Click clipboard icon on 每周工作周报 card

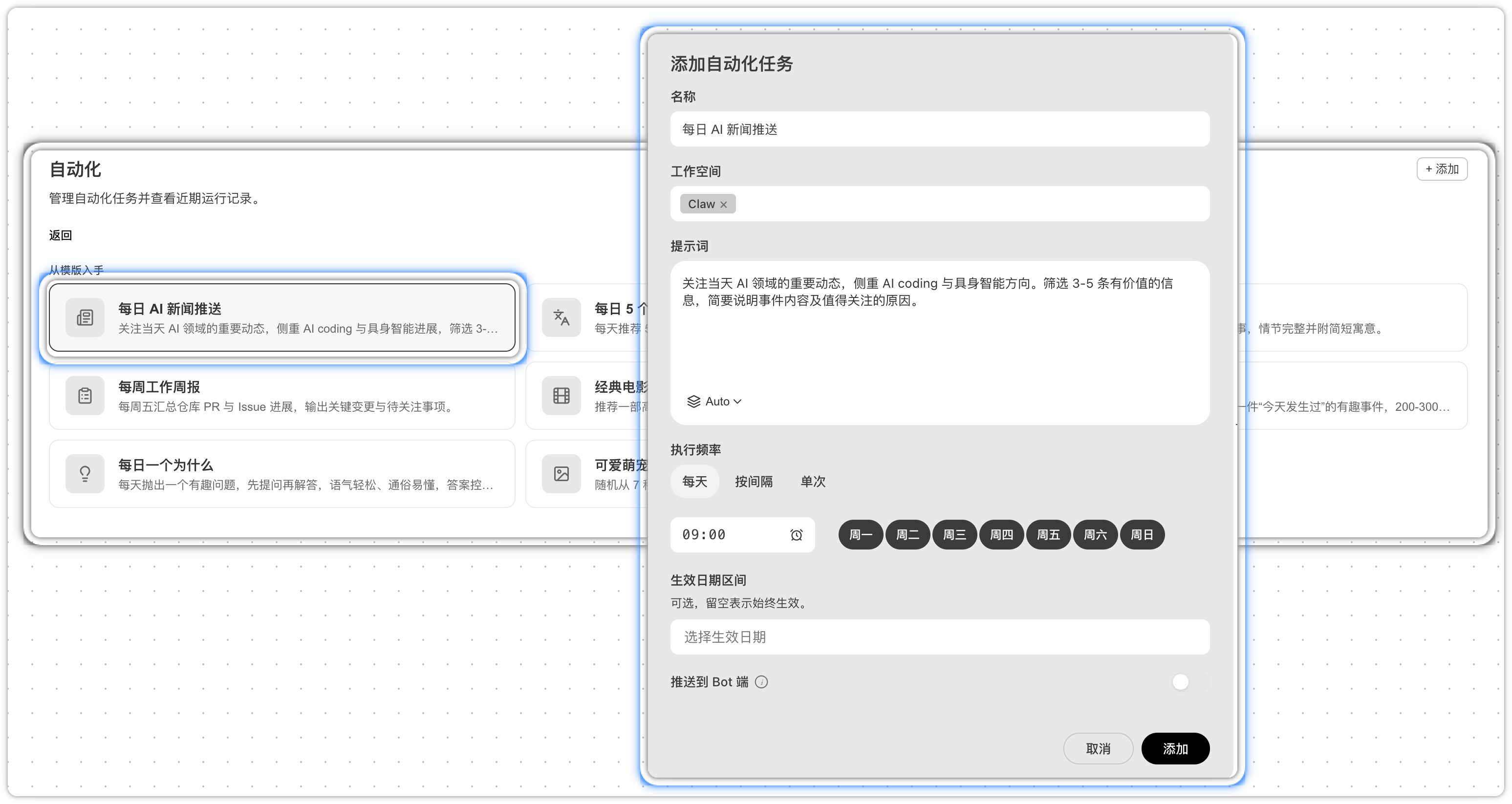pos(85,396)
